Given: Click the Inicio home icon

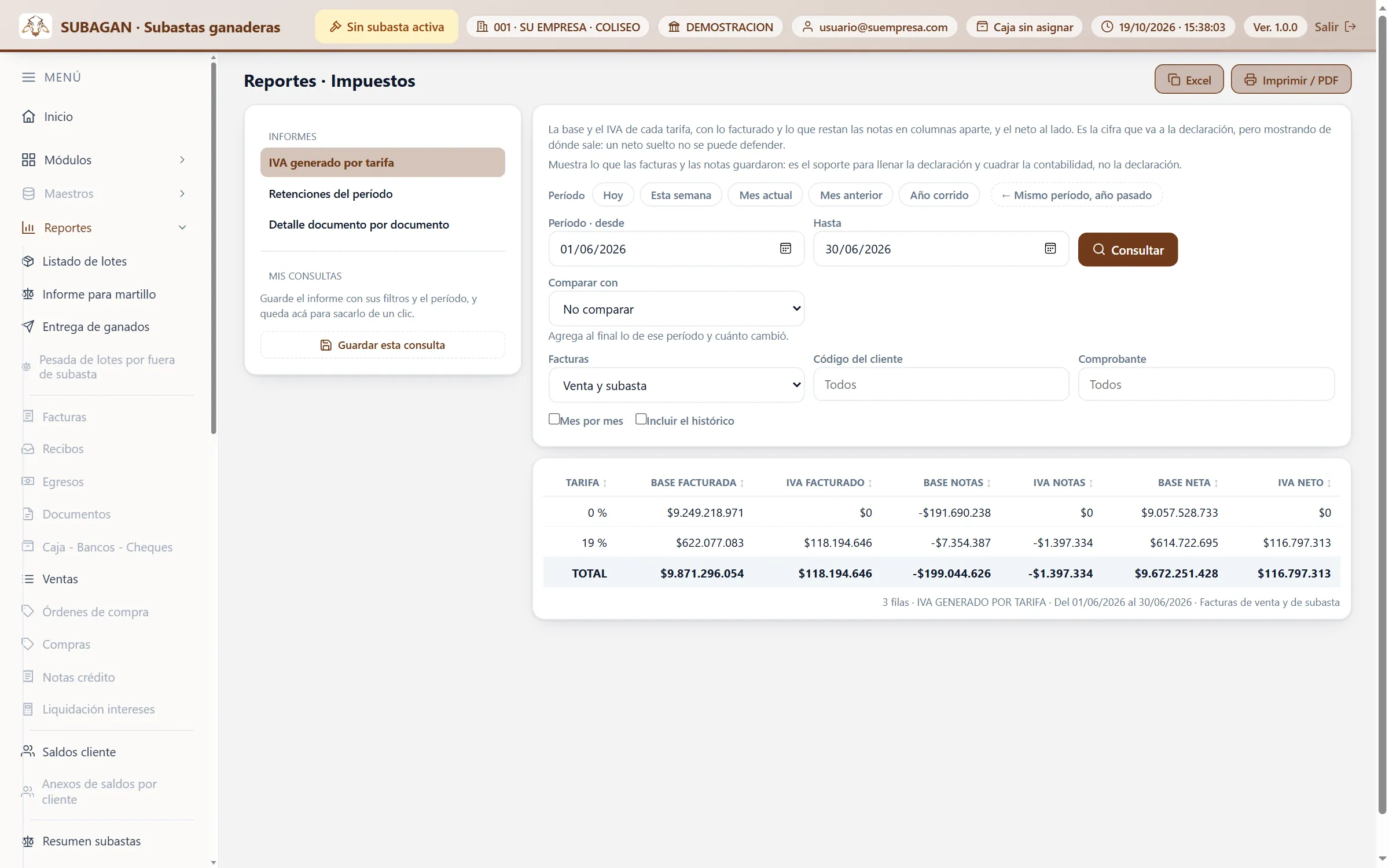Looking at the screenshot, I should (28, 116).
